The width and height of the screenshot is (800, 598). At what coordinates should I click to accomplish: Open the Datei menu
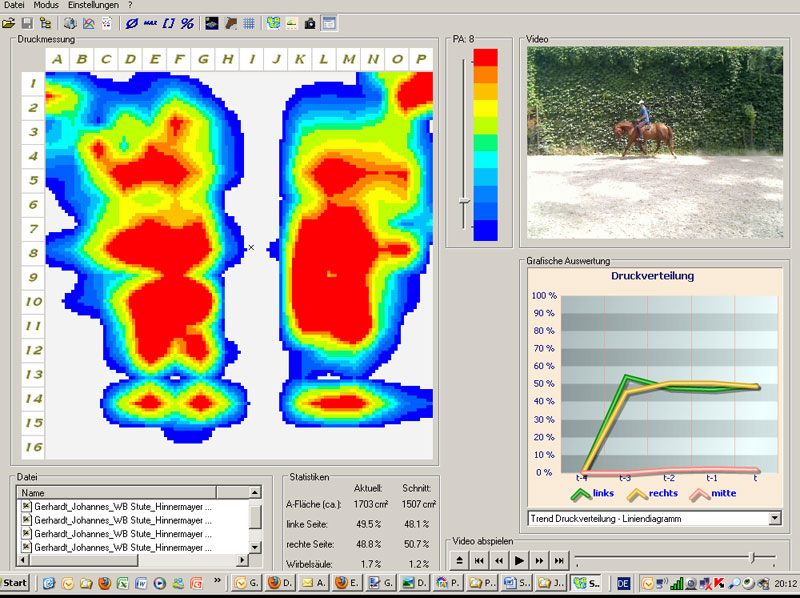tap(15, 6)
